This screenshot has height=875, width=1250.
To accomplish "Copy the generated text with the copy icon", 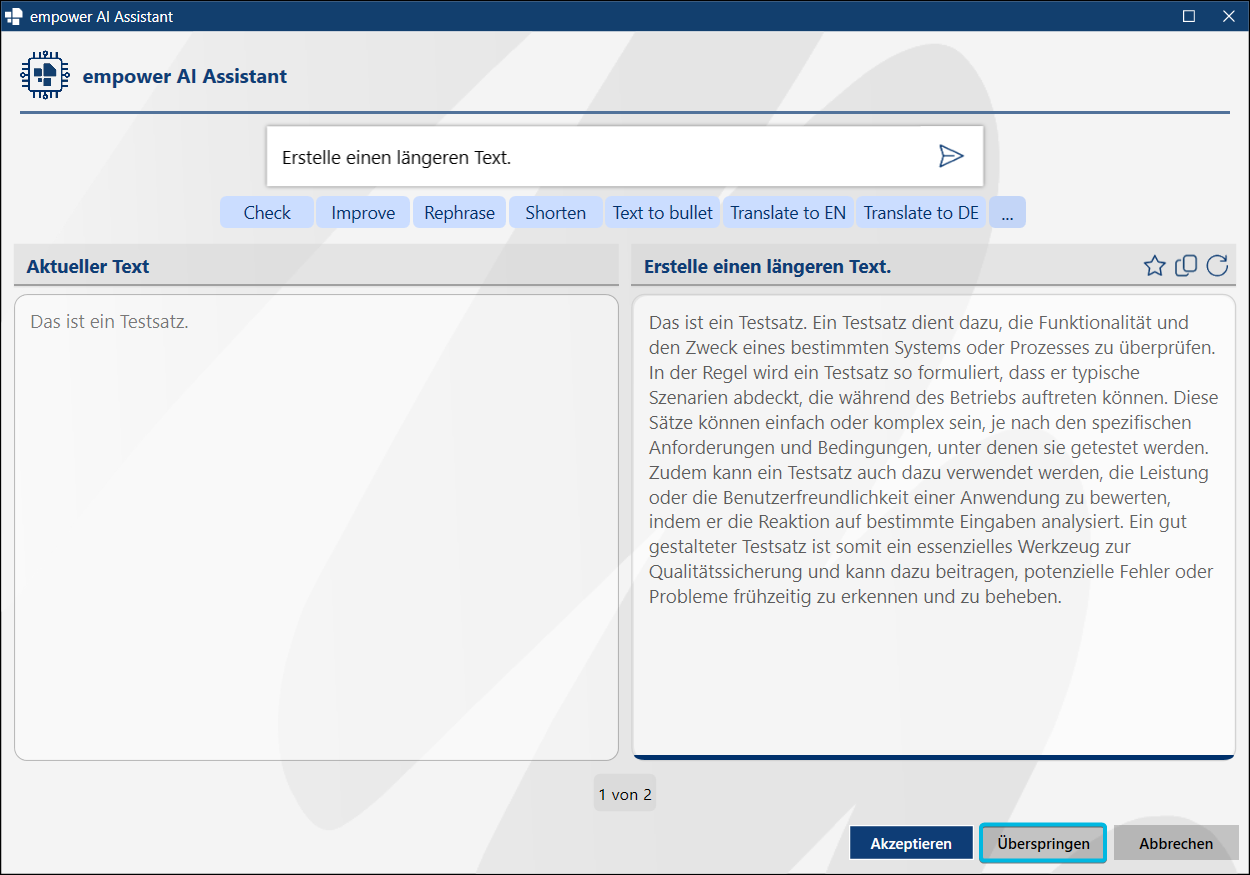I will (x=1186, y=266).
